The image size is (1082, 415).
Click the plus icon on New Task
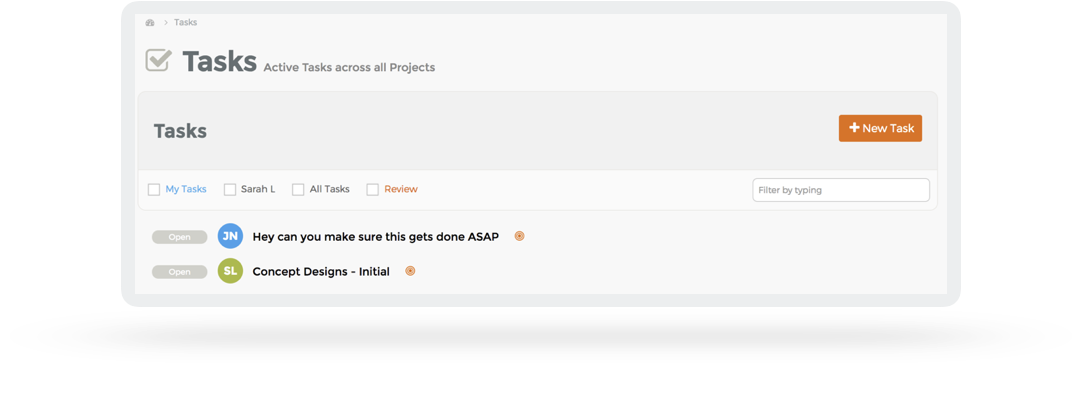(854, 128)
